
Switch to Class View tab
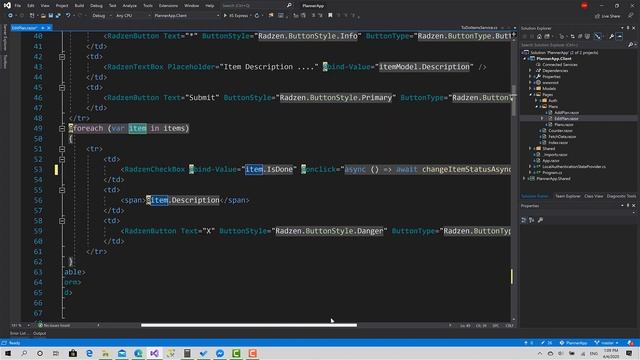point(593,196)
